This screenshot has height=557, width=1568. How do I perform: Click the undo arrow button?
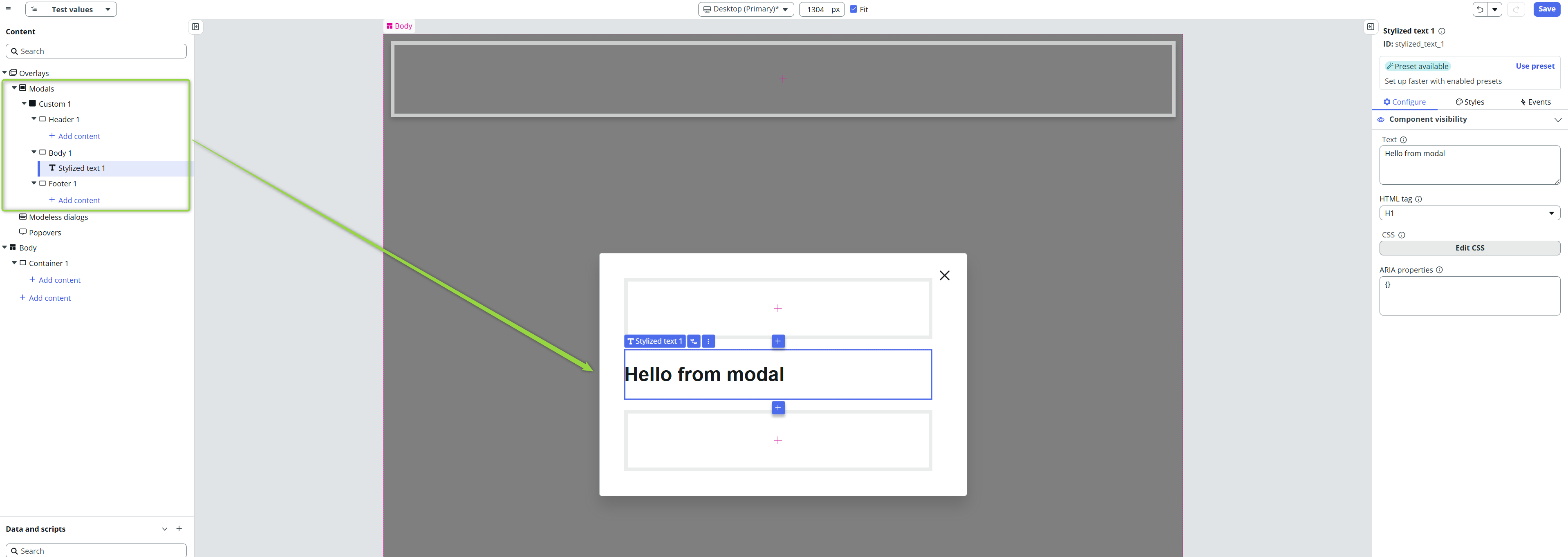click(1480, 9)
